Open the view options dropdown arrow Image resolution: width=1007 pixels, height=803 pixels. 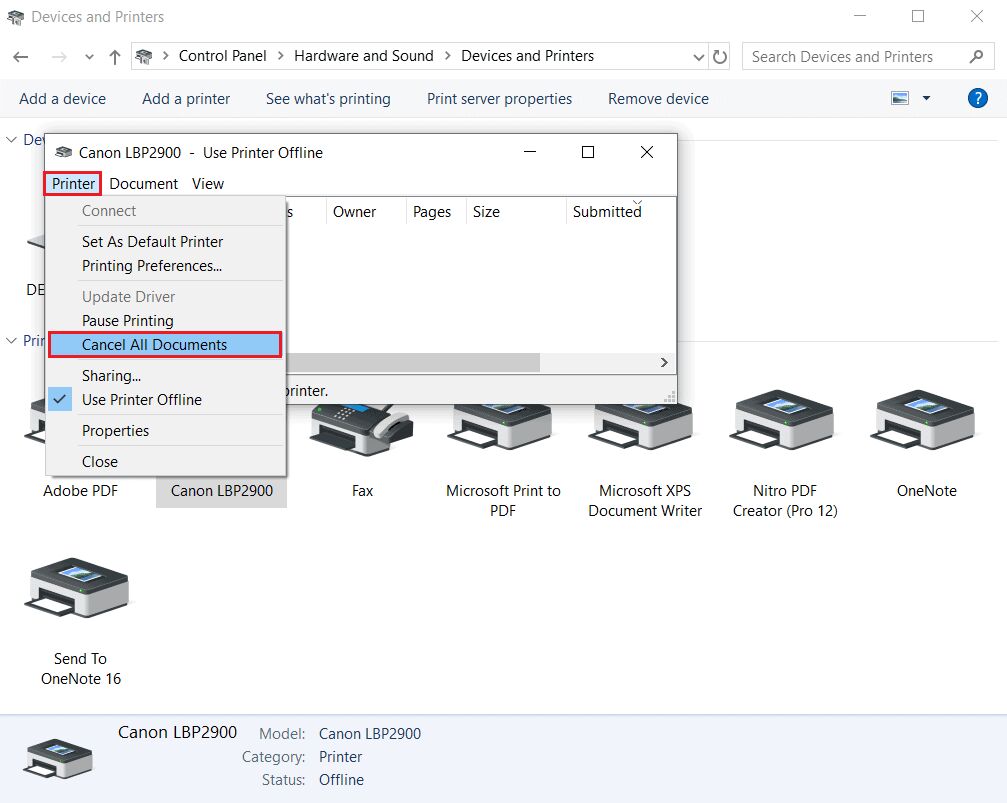(926, 98)
